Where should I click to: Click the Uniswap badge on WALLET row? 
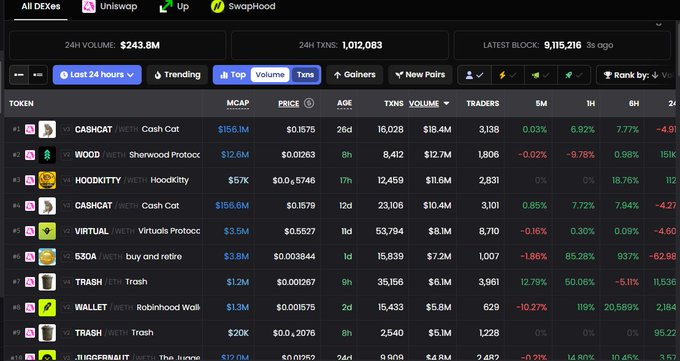pos(30,308)
